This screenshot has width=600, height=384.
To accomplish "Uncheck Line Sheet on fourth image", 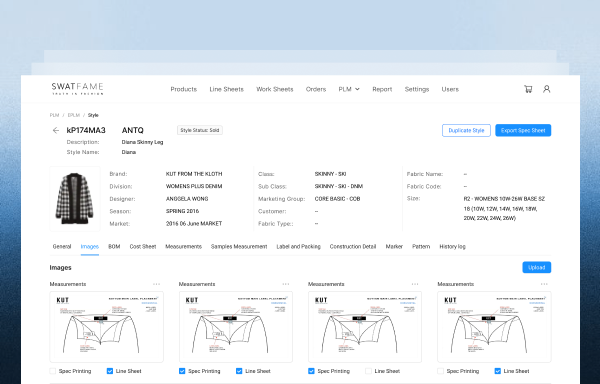I will pyautogui.click(x=498, y=371).
